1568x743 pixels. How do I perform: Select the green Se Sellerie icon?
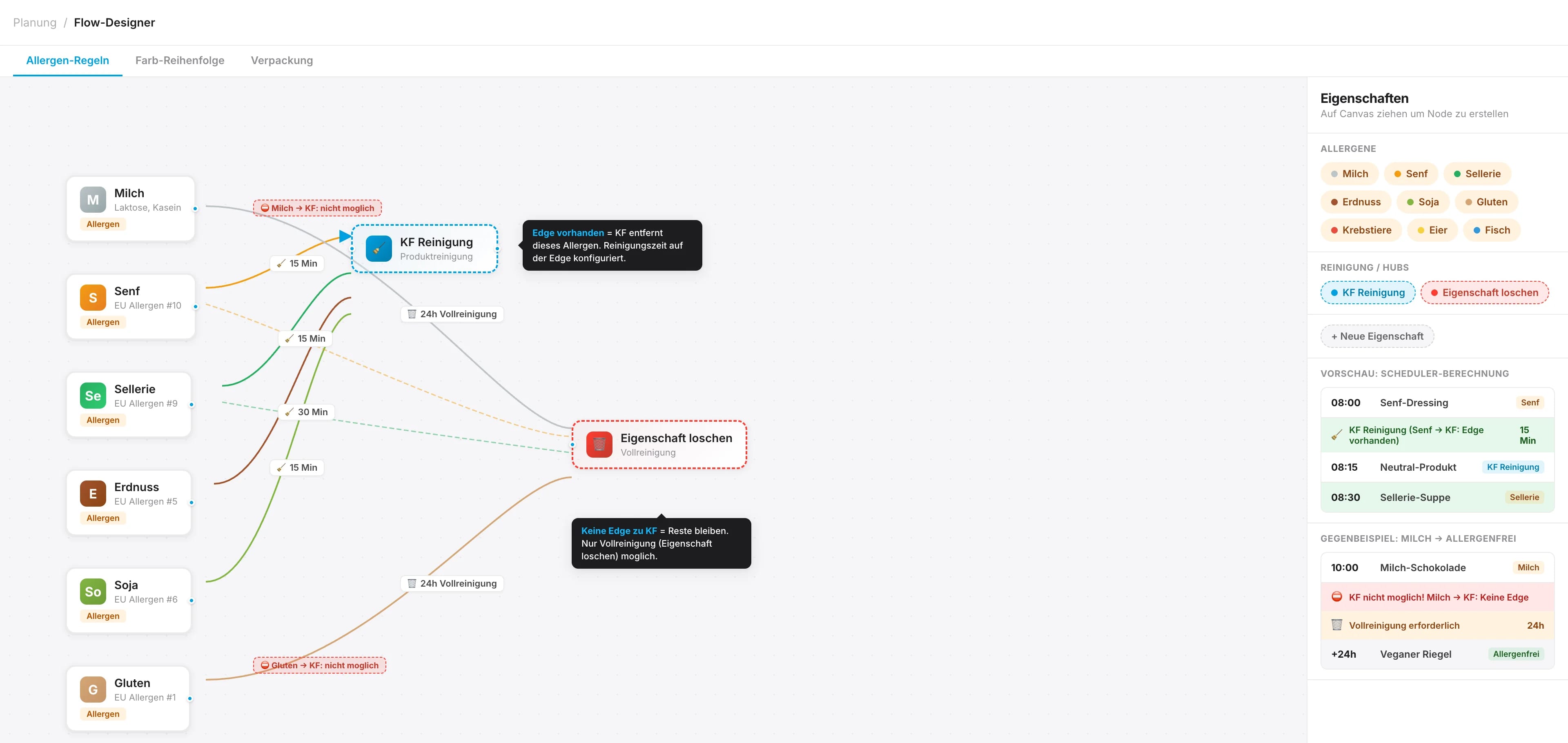[x=93, y=396]
